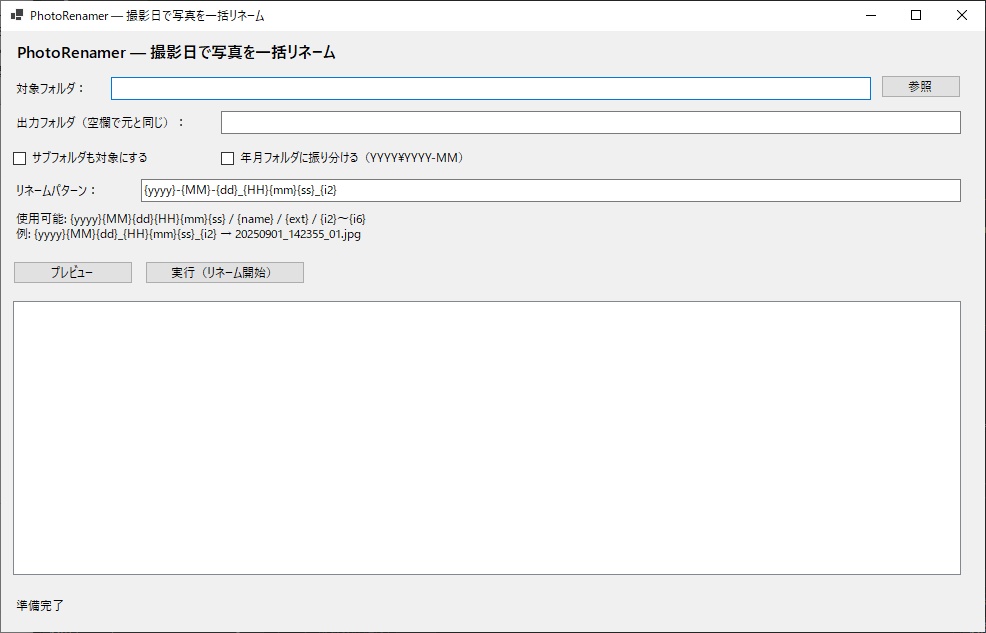Click the 準備完了 status bar text
Viewport: 986px width, 633px height.
(x=31, y=606)
